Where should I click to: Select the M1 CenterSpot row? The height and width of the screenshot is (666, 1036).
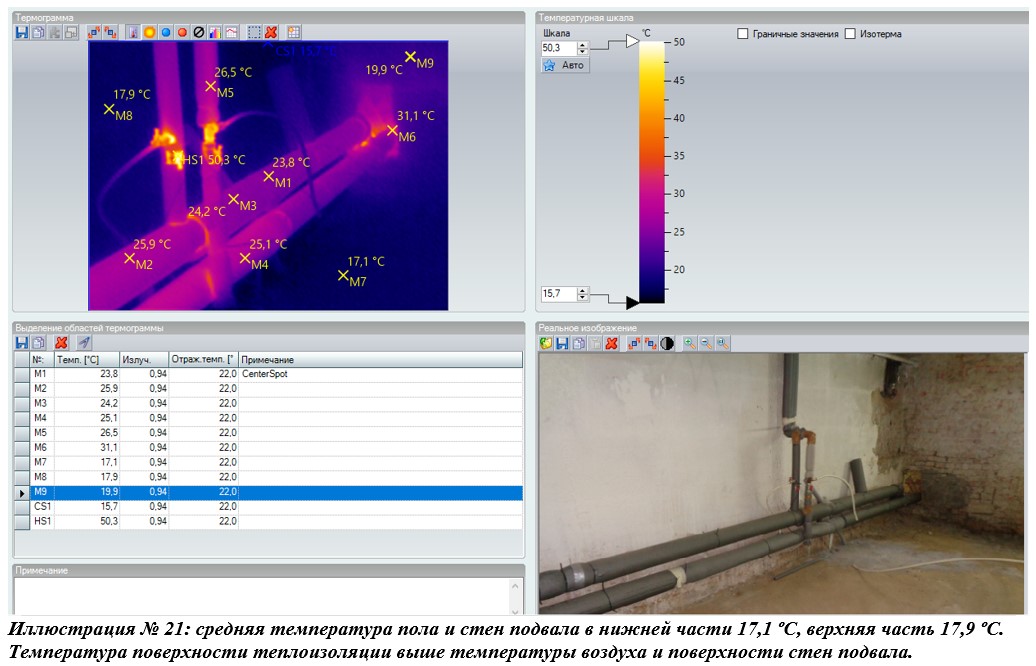268,374
